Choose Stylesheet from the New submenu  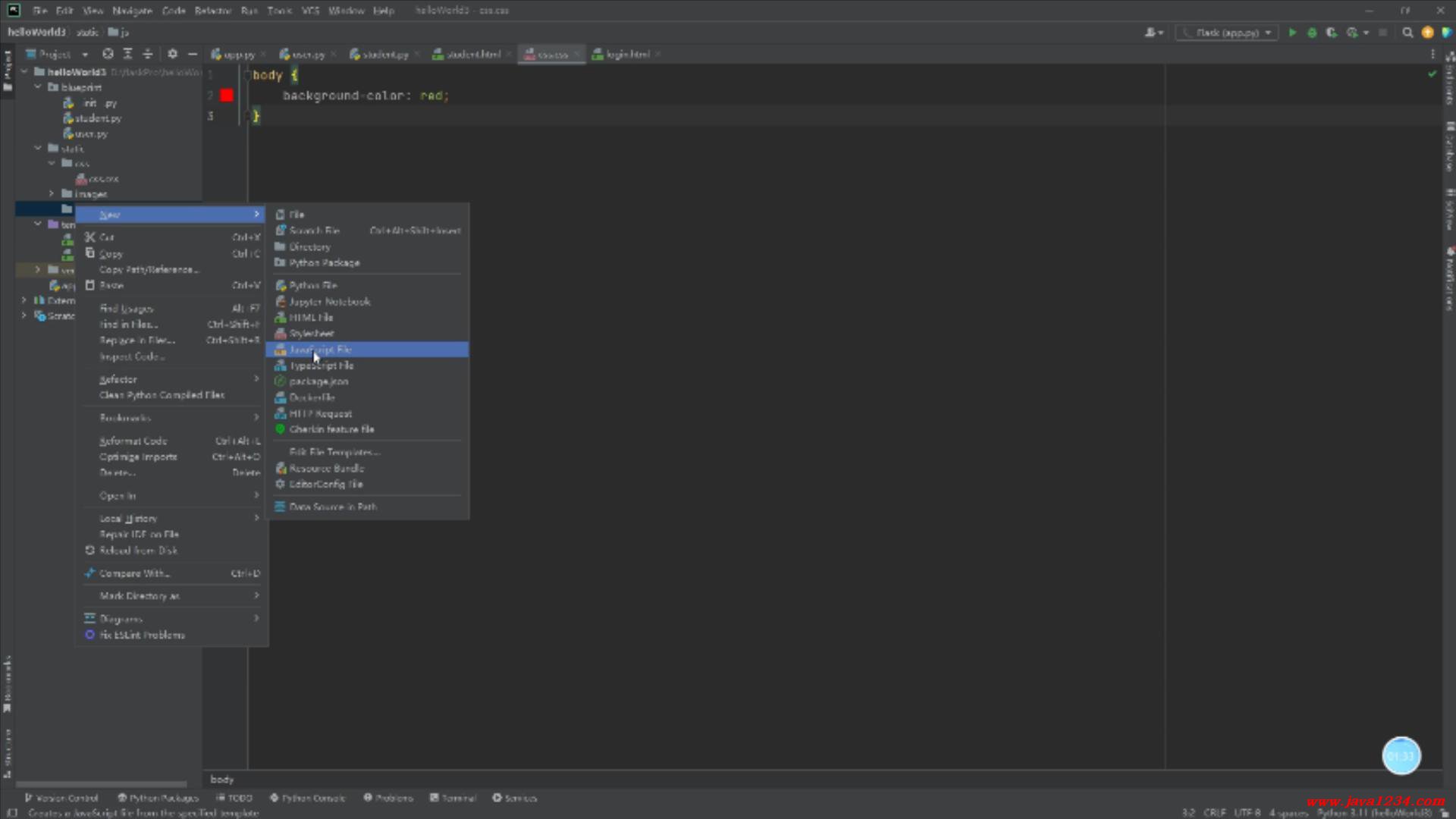pos(367,334)
